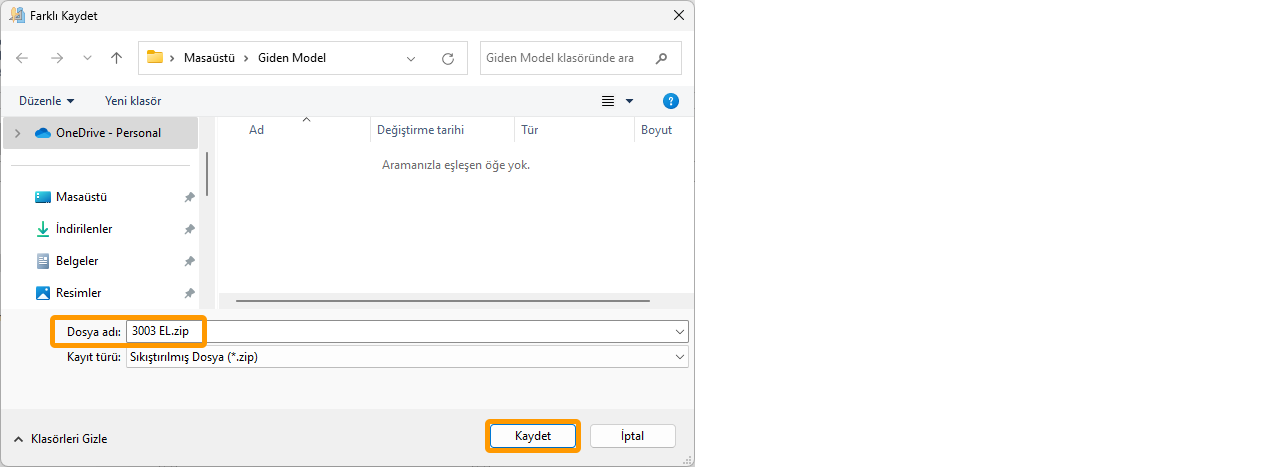Image resolution: width=1270 pixels, height=467 pixels.
Task: Open the recent locations dropdown arrow
Action: [87, 58]
